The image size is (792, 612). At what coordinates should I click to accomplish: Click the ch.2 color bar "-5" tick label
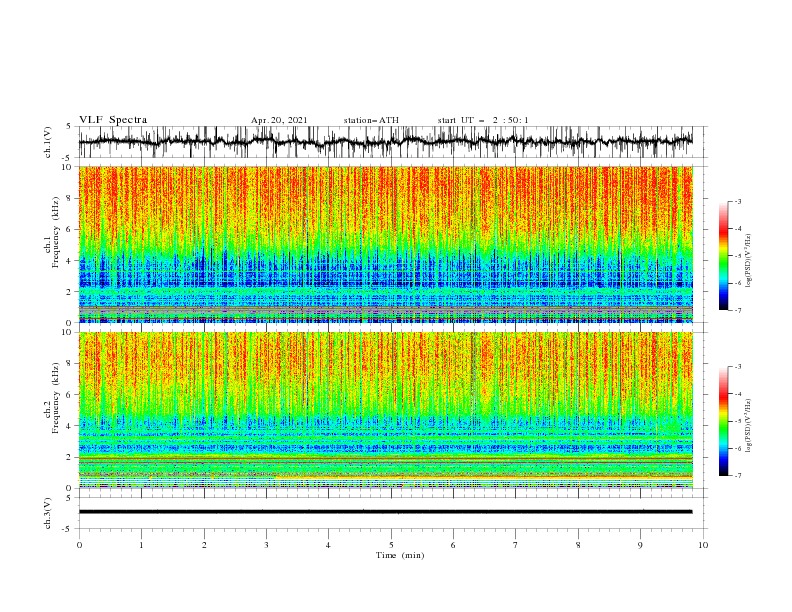tap(737, 421)
